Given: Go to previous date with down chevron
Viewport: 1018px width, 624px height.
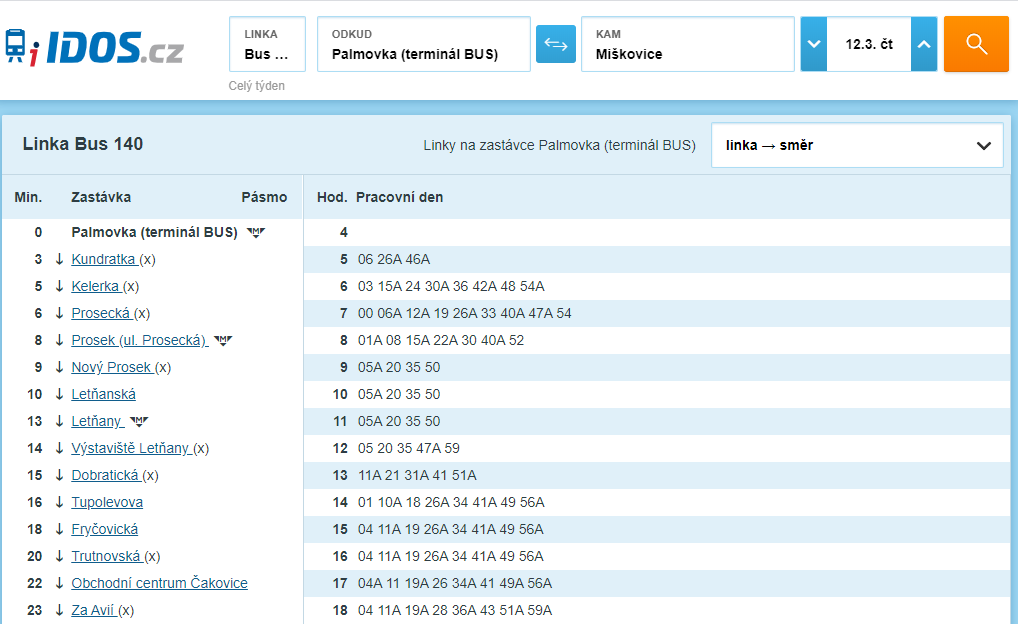Looking at the screenshot, I should pos(813,44).
